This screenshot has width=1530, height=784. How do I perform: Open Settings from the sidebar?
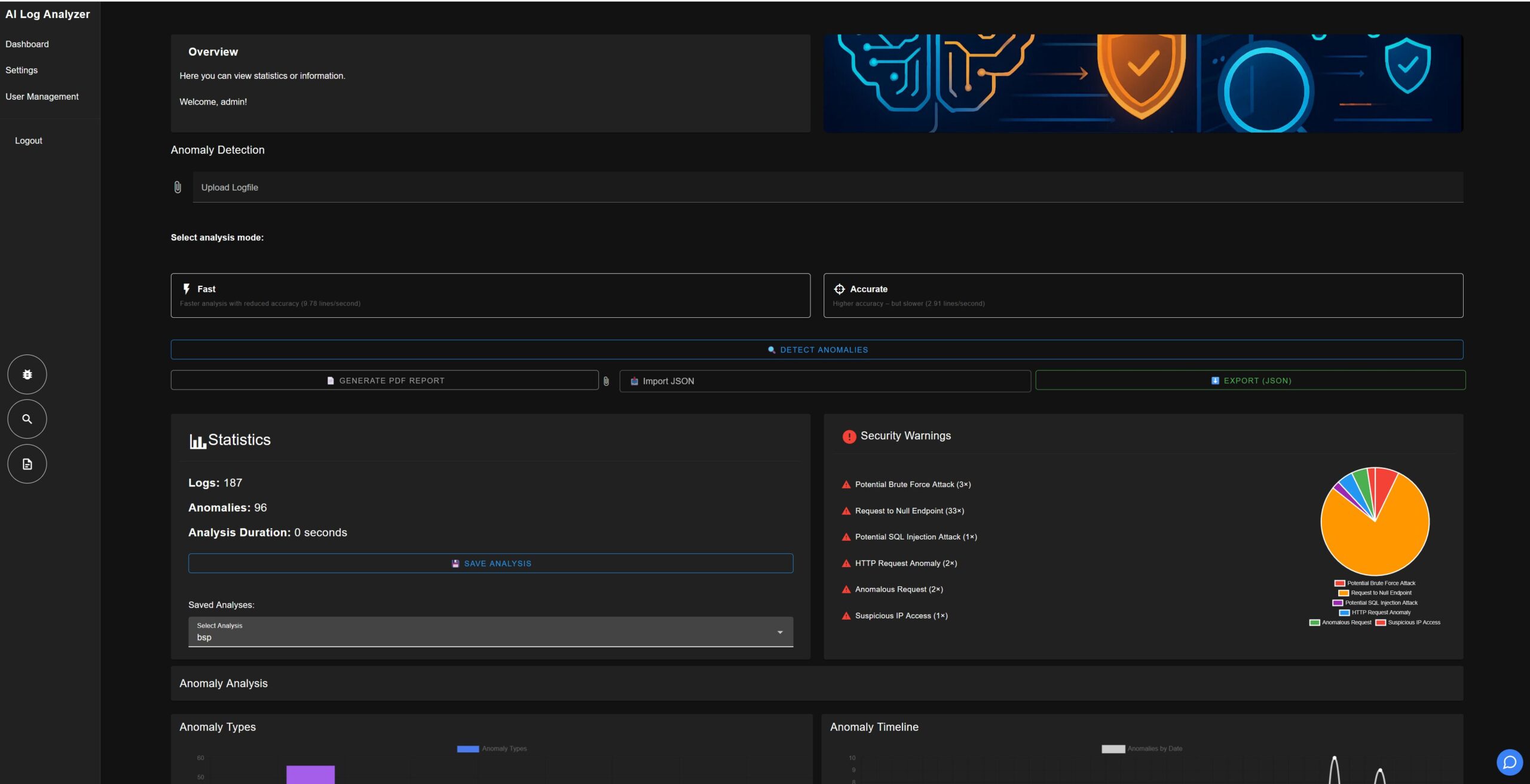click(22, 70)
